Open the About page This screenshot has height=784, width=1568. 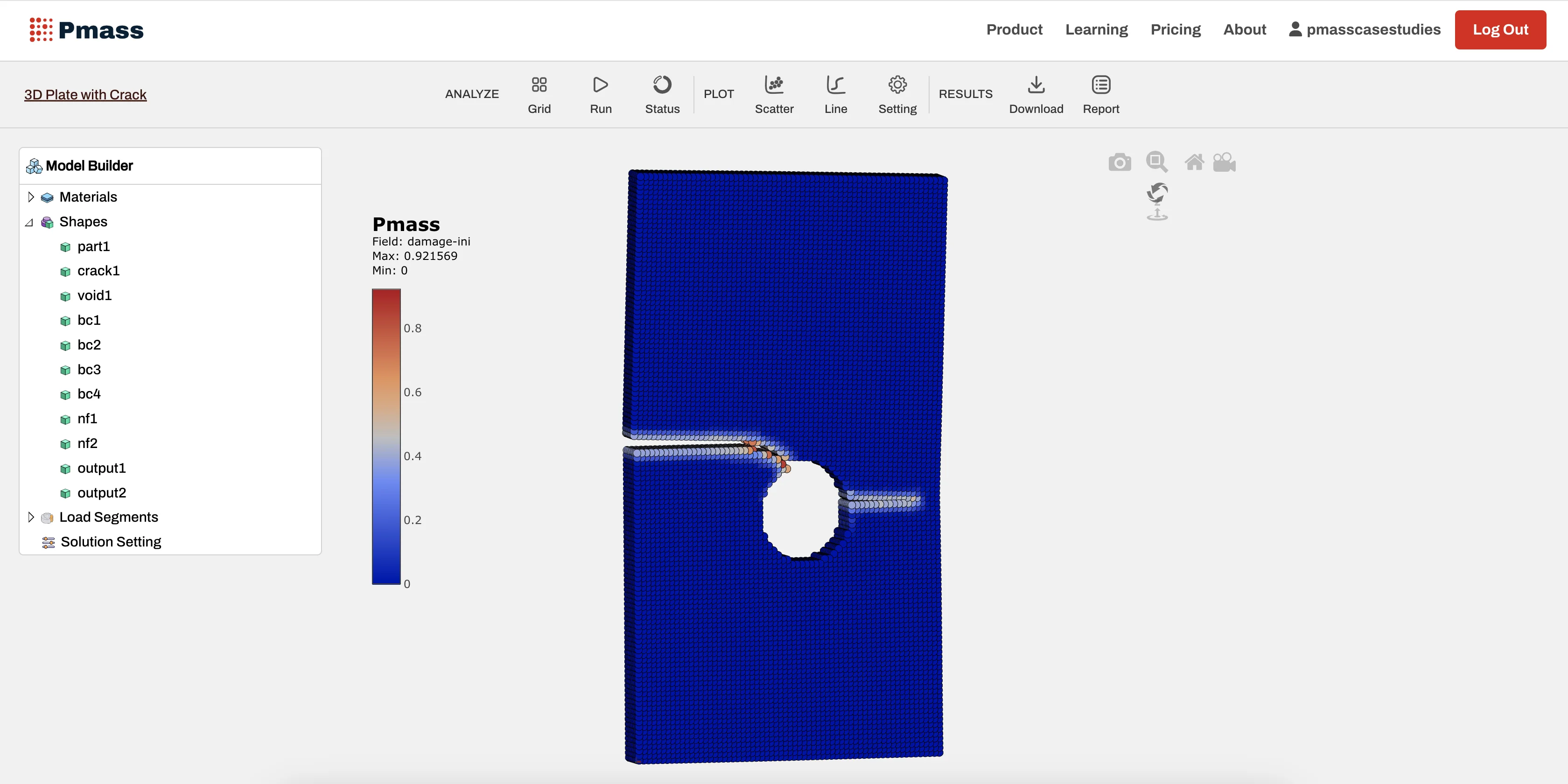[1245, 29]
